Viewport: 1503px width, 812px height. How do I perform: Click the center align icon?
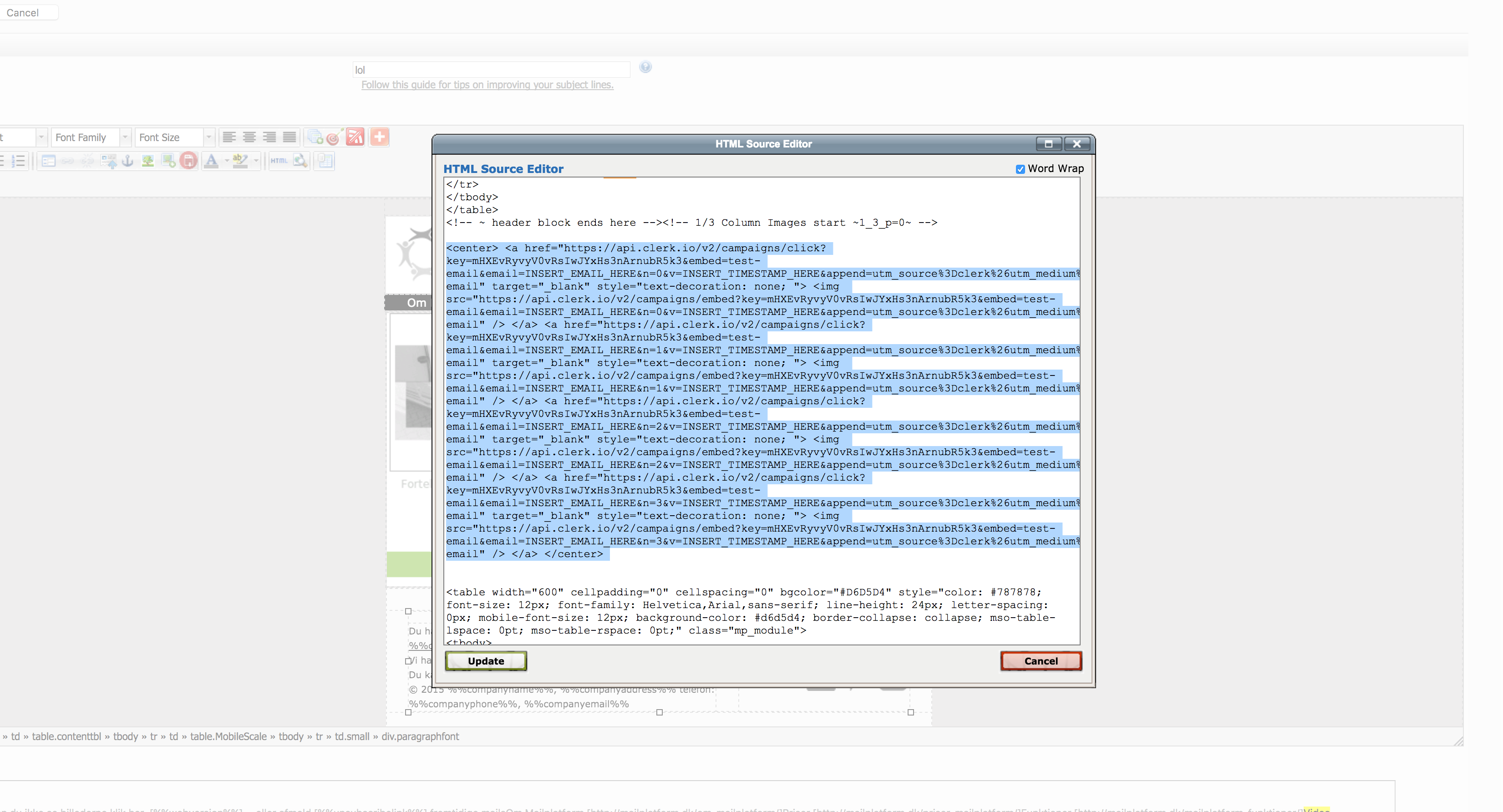click(x=249, y=137)
